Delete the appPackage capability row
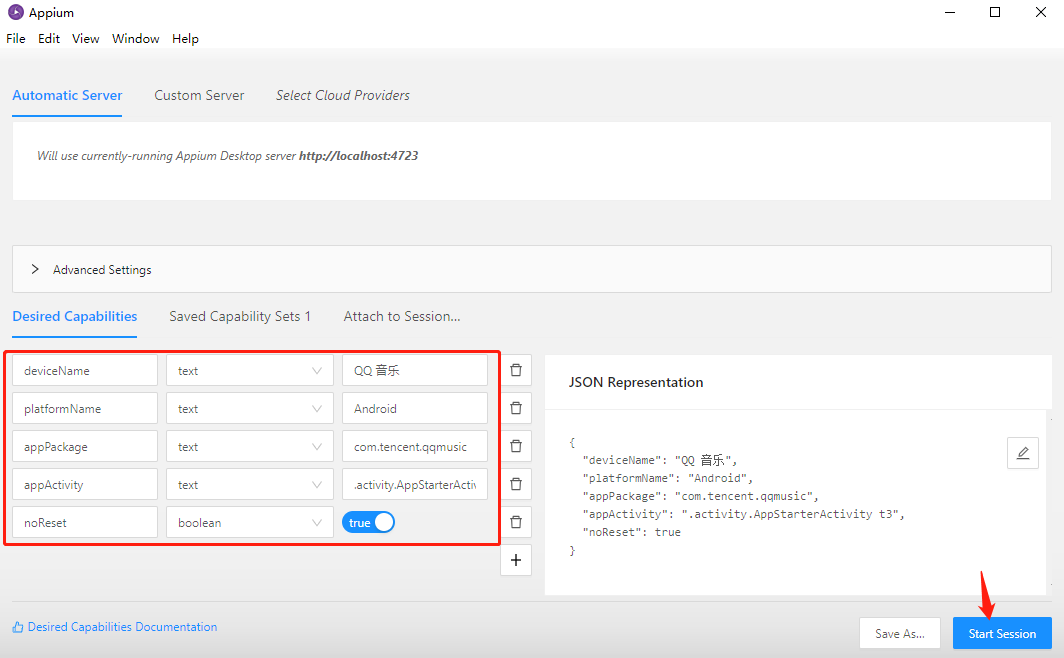Screen dimensions: 1064x658 (x=516, y=446)
